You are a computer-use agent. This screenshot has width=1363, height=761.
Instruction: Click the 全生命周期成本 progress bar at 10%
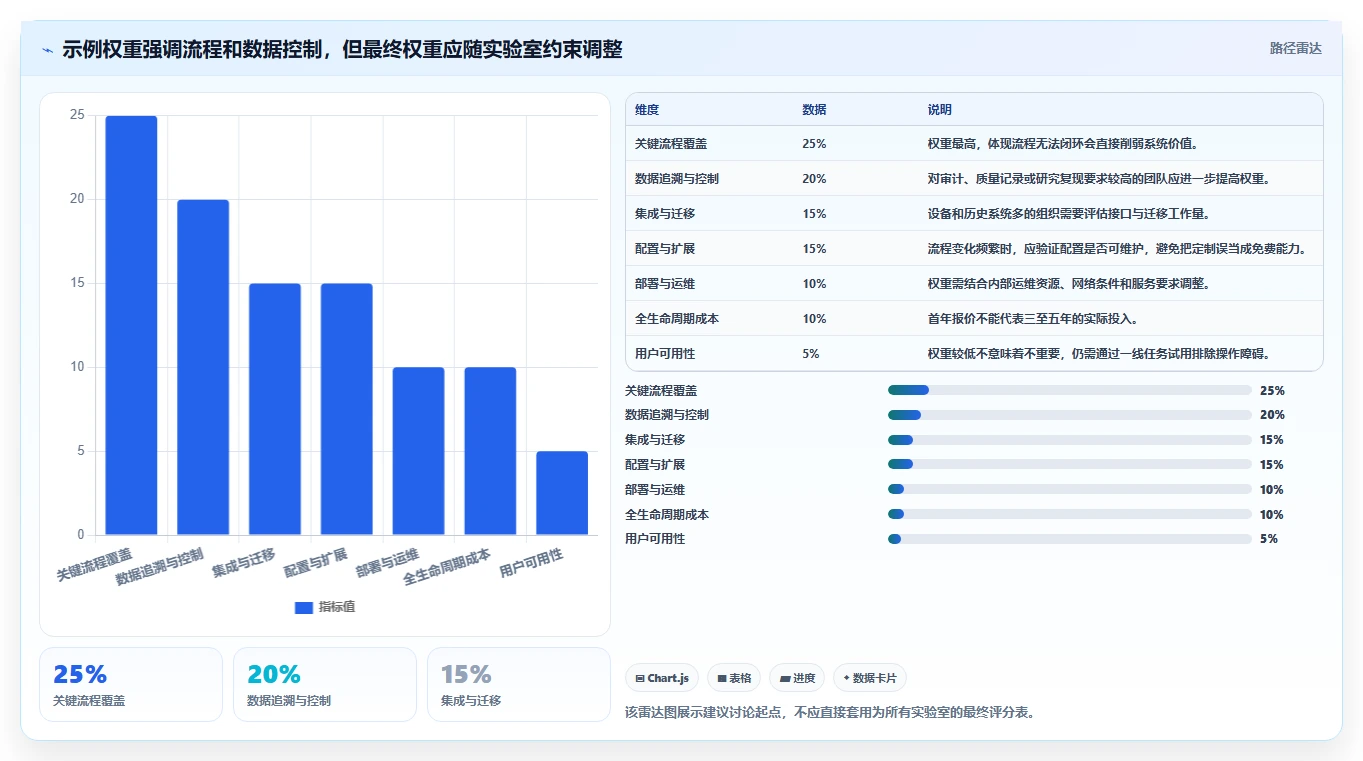(1070, 514)
